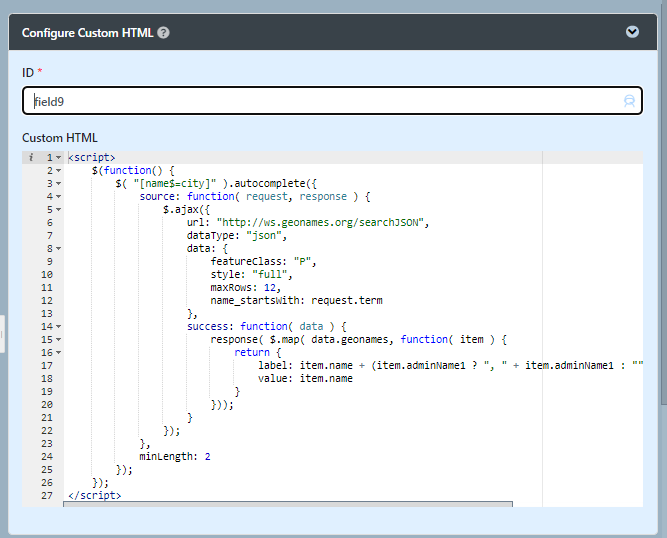
Task: Click the horizontal scrollbar under the code editor
Action: [x=288, y=503]
